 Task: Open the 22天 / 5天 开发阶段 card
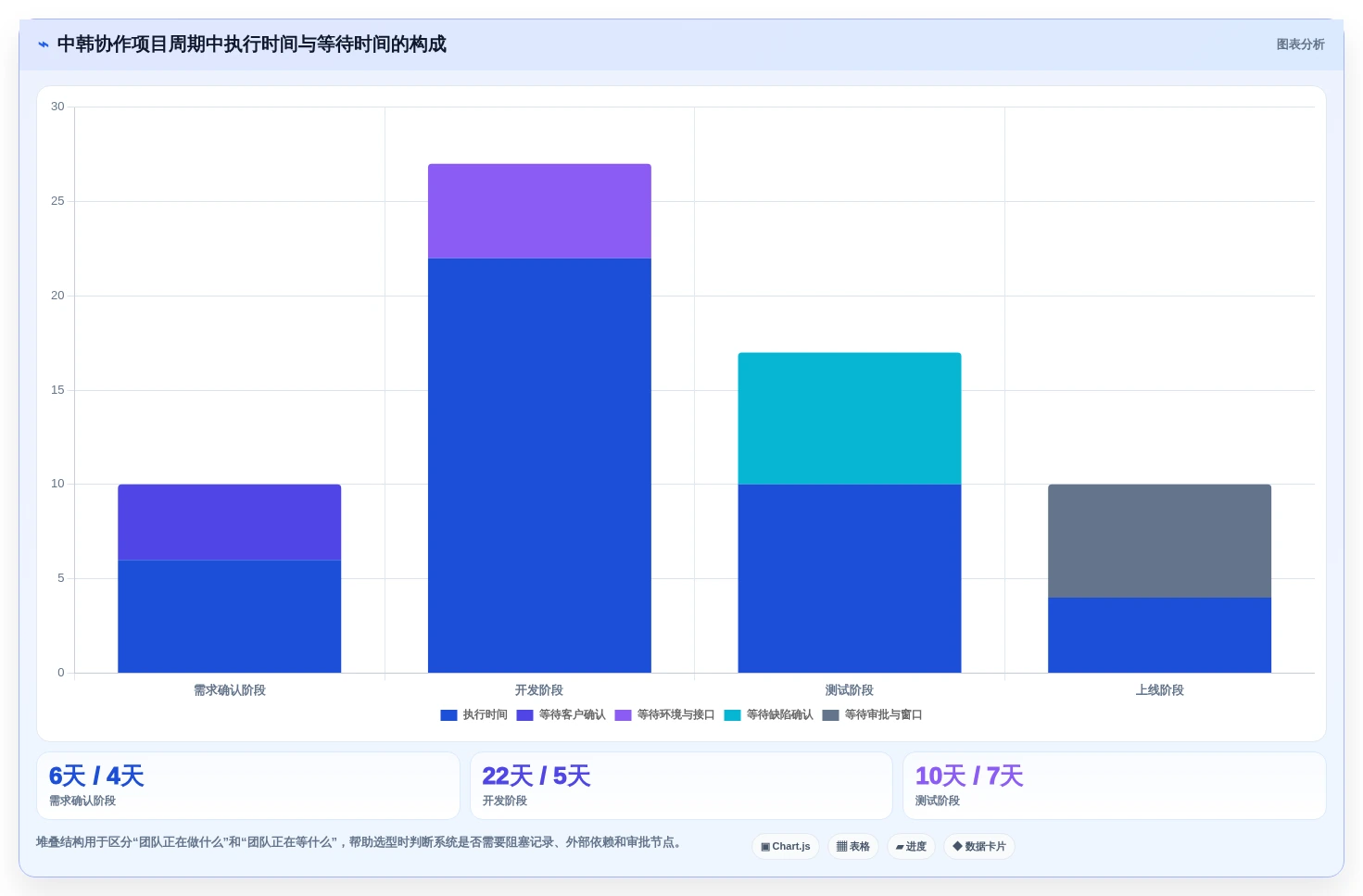click(681, 786)
